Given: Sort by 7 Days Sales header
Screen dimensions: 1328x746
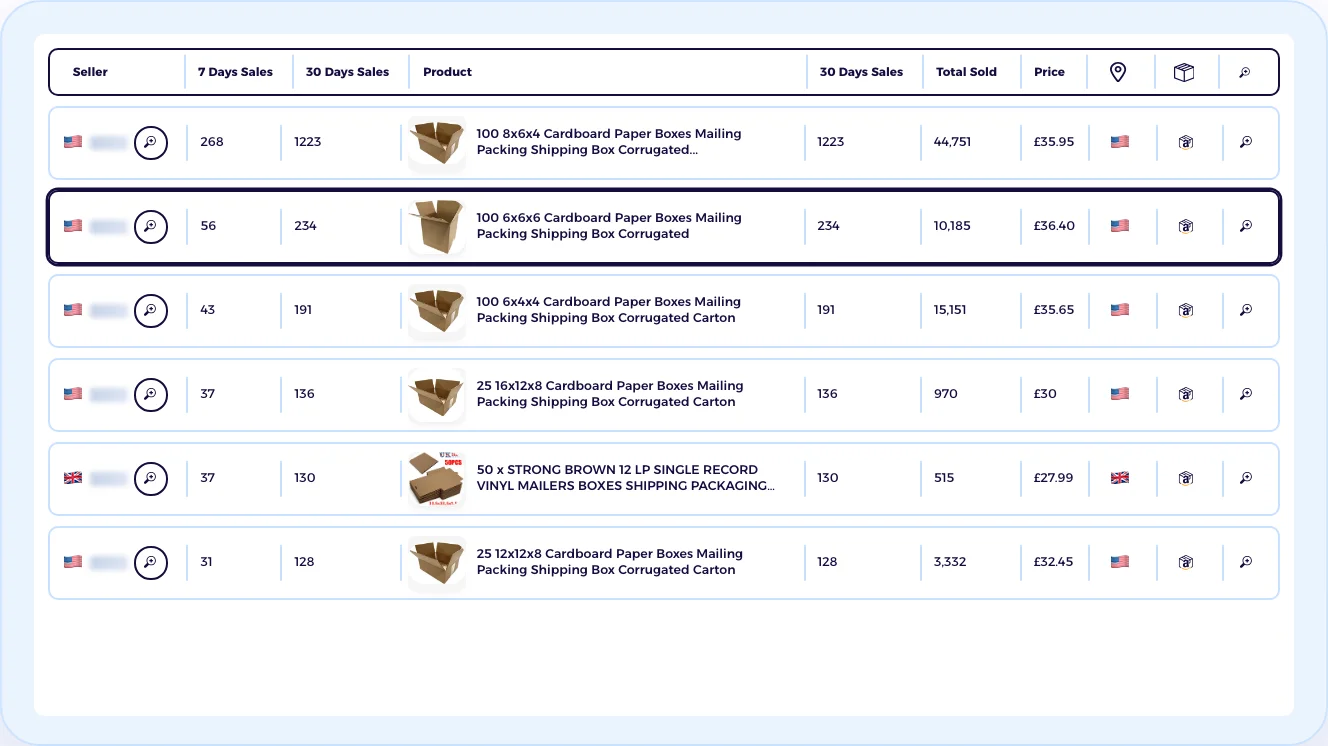Looking at the screenshot, I should 235,72.
